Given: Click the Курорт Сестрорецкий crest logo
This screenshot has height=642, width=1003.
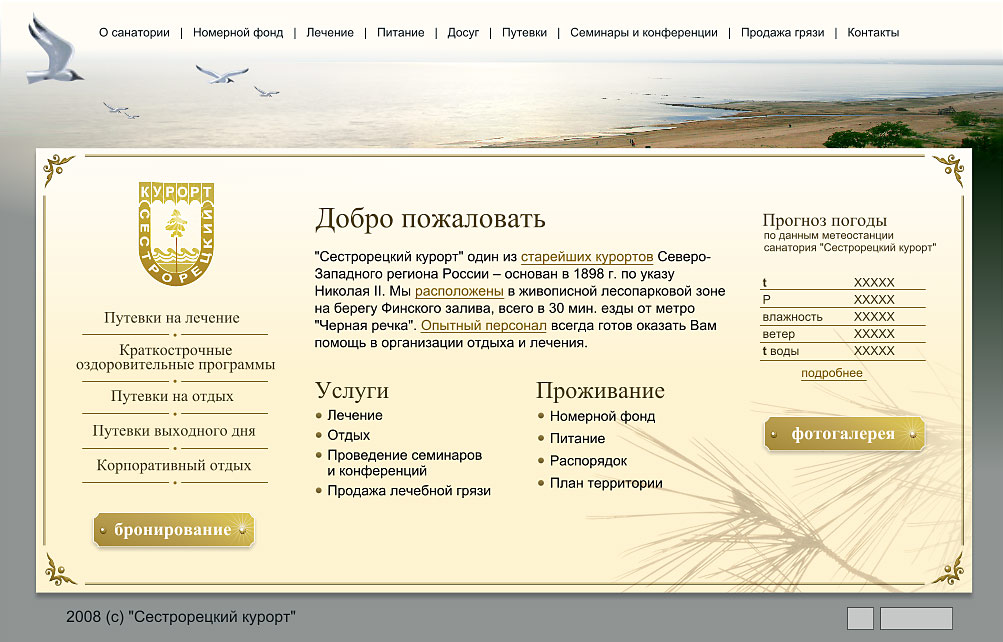Looking at the screenshot, I should [175, 235].
